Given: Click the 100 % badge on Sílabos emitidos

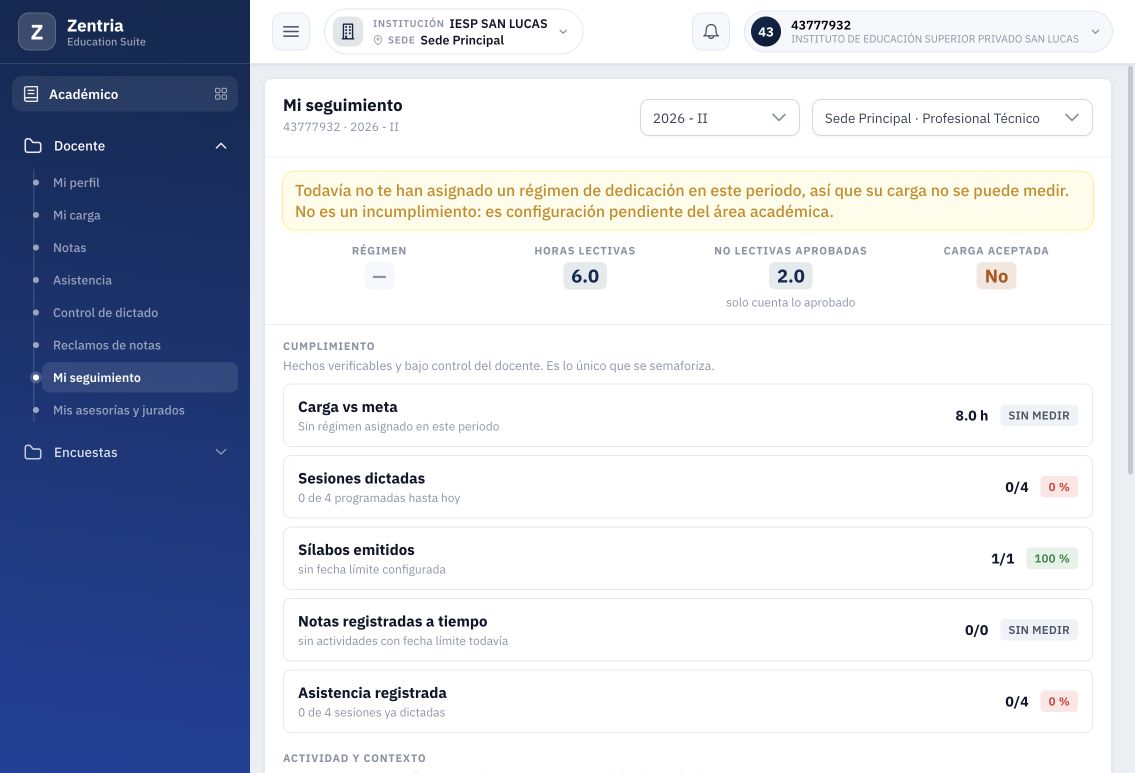Looking at the screenshot, I should coord(1052,559).
